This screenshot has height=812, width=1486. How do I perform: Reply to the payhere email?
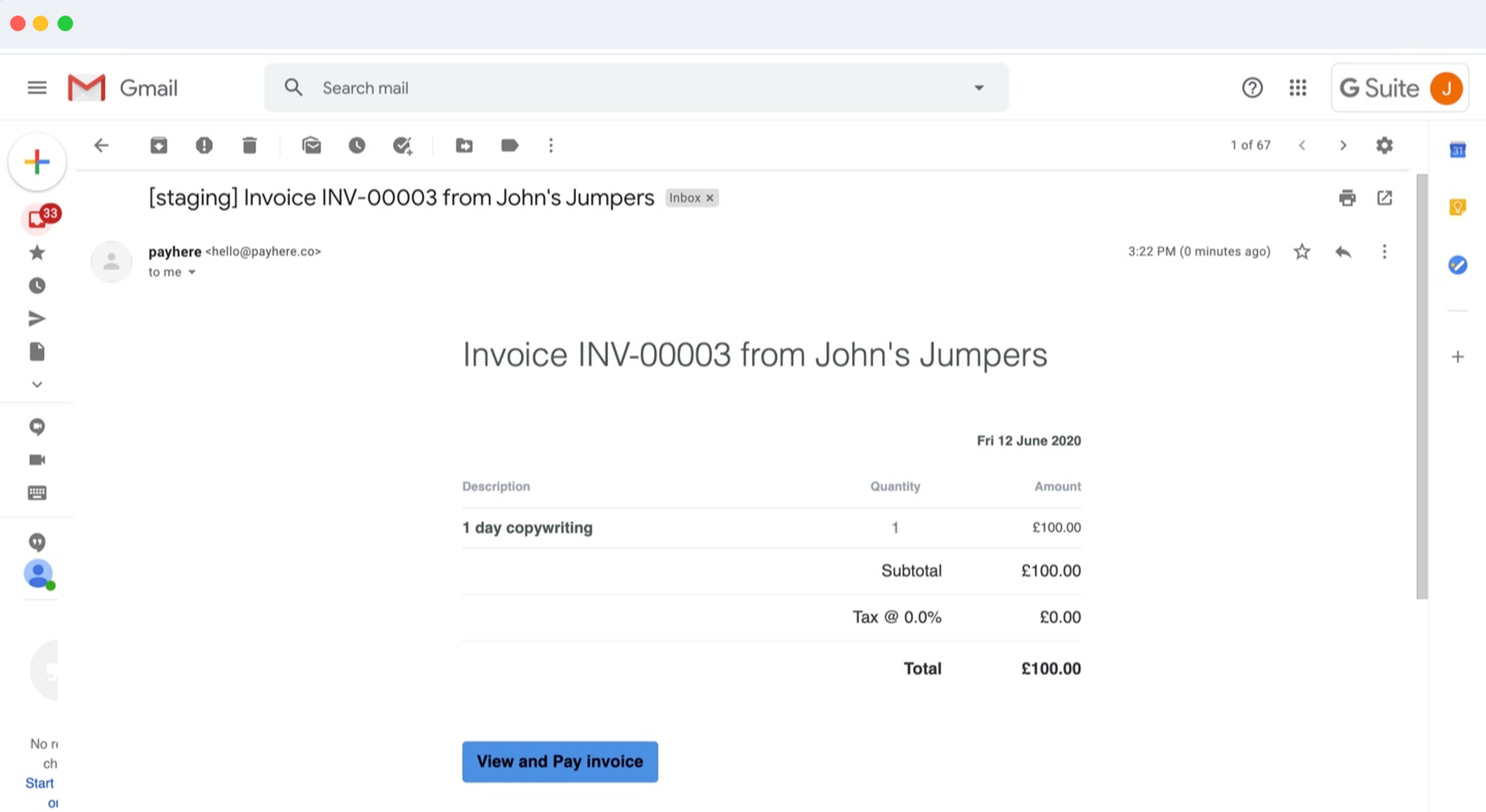click(1343, 251)
